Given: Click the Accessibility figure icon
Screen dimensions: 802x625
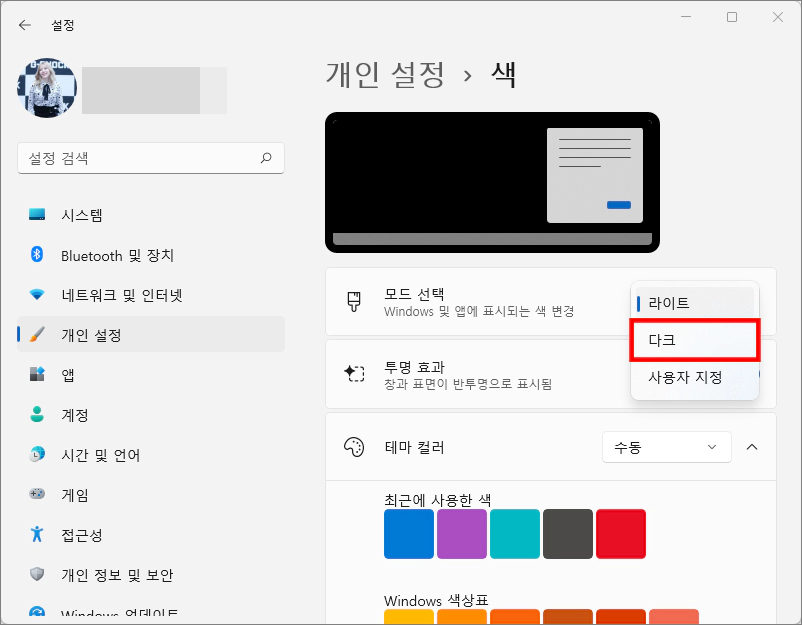Looking at the screenshot, I should pyautogui.click(x=37, y=534).
